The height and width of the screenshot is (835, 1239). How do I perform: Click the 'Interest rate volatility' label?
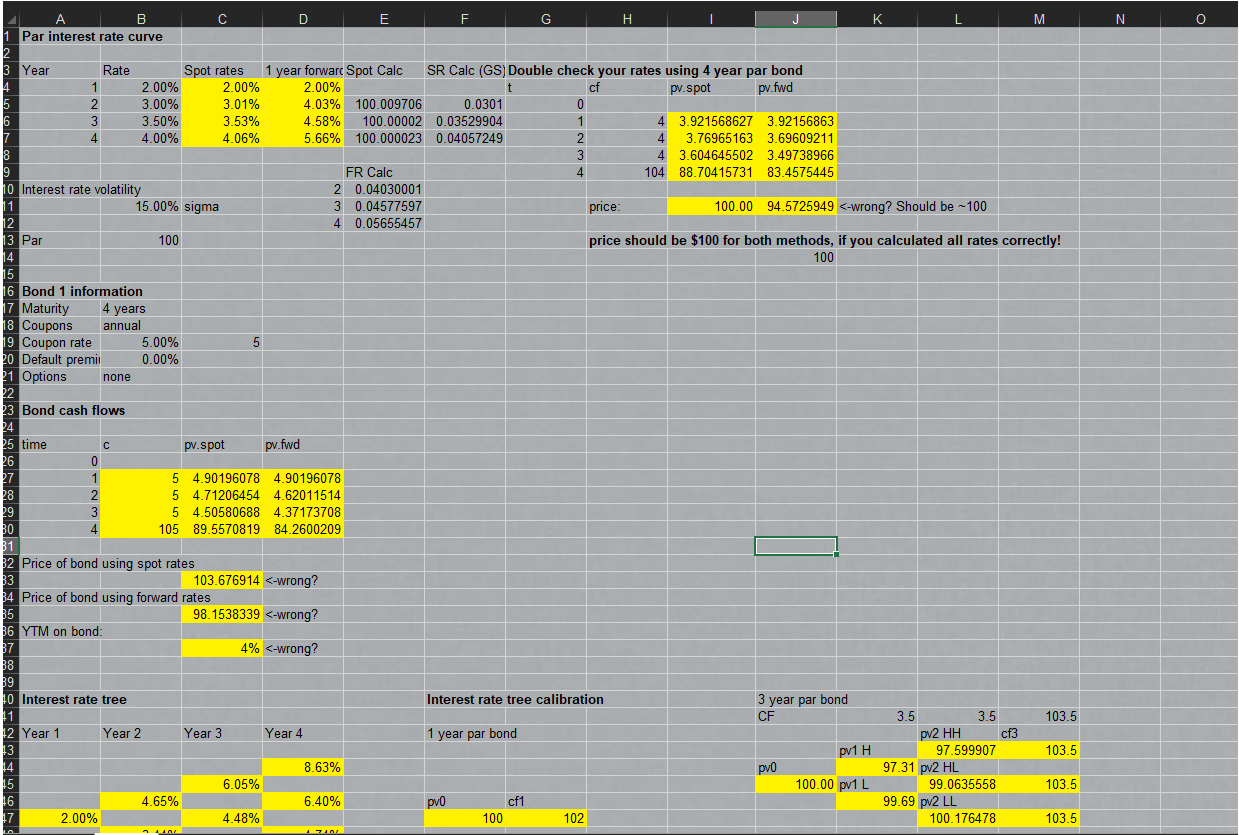pyautogui.click(x=82, y=189)
